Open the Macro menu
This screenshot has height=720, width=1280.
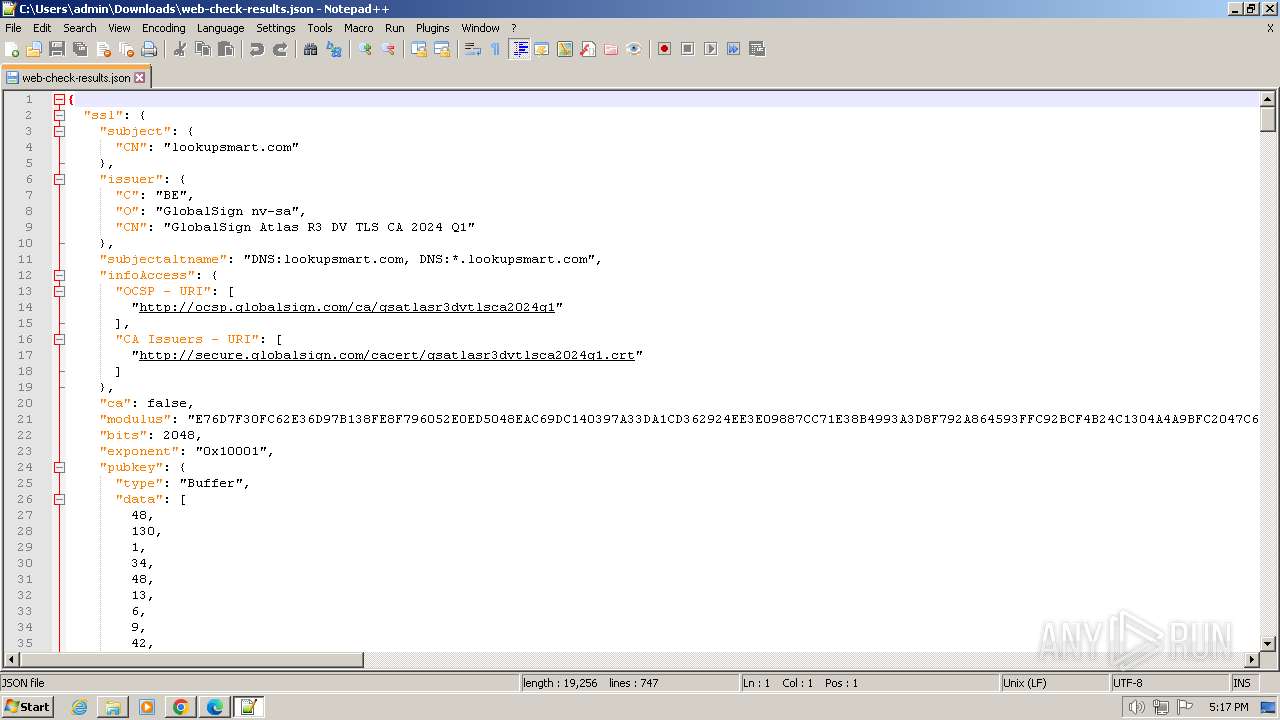click(358, 28)
